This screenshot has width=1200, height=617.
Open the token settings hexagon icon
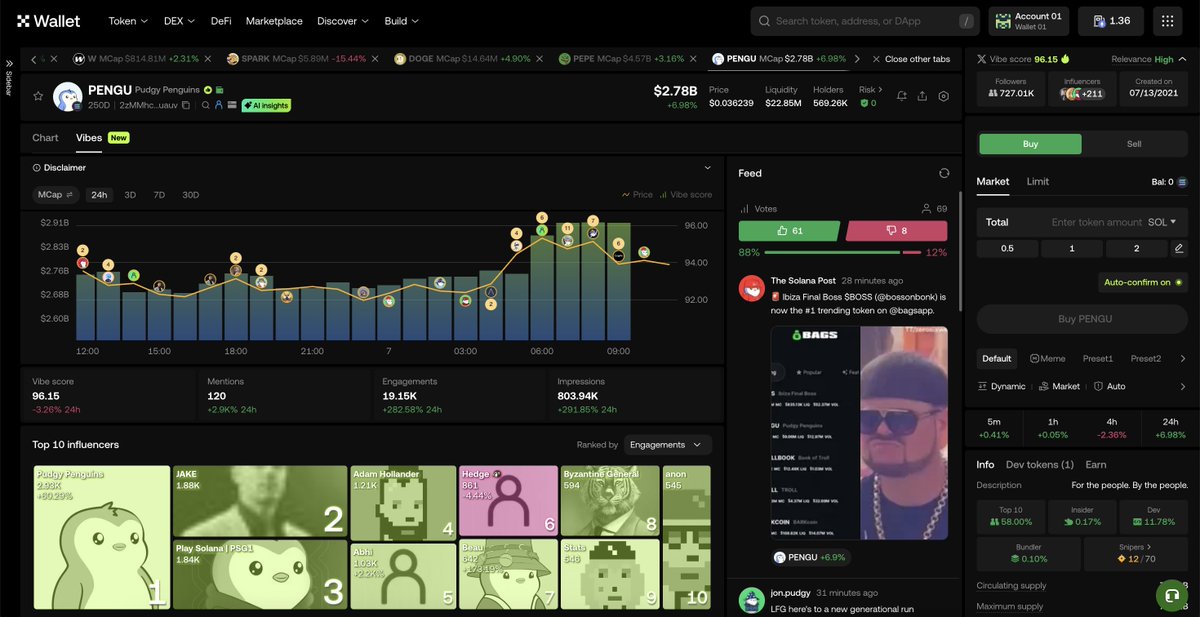(x=943, y=96)
